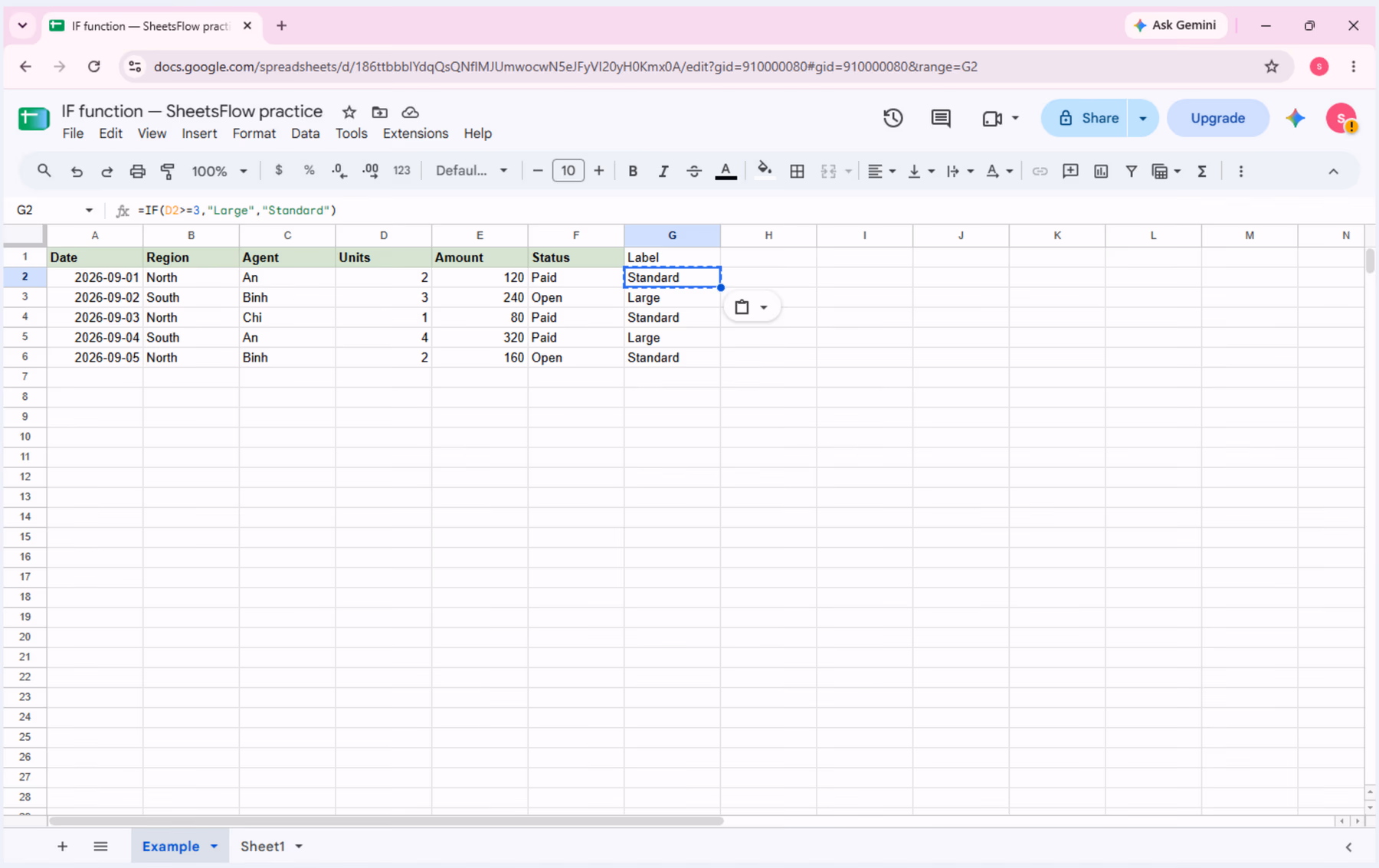
Task: Click the Upgrade button
Action: point(1217,118)
